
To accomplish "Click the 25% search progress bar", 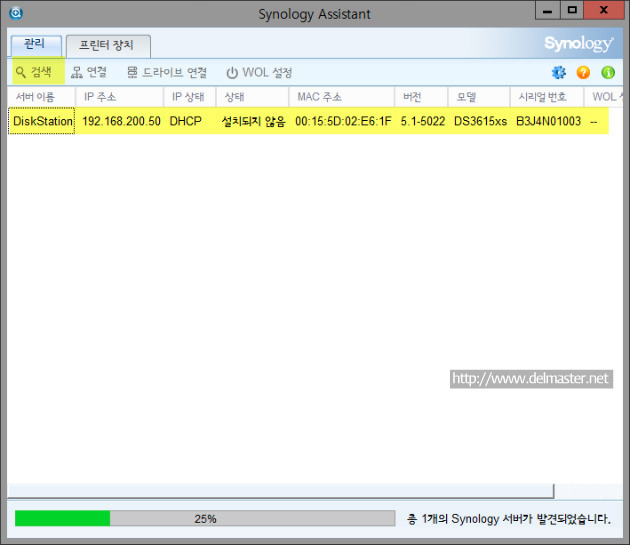I will click(x=205, y=518).
